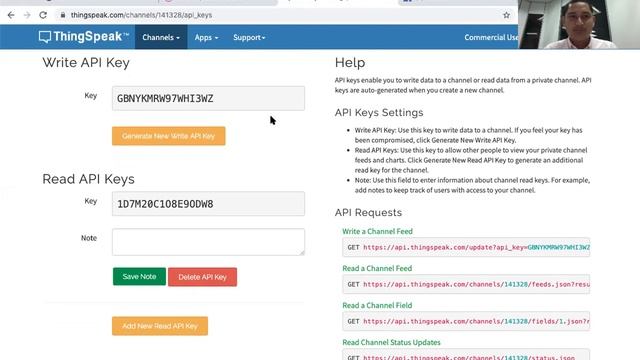Go back with the browser back arrow

click(x=11, y=15)
